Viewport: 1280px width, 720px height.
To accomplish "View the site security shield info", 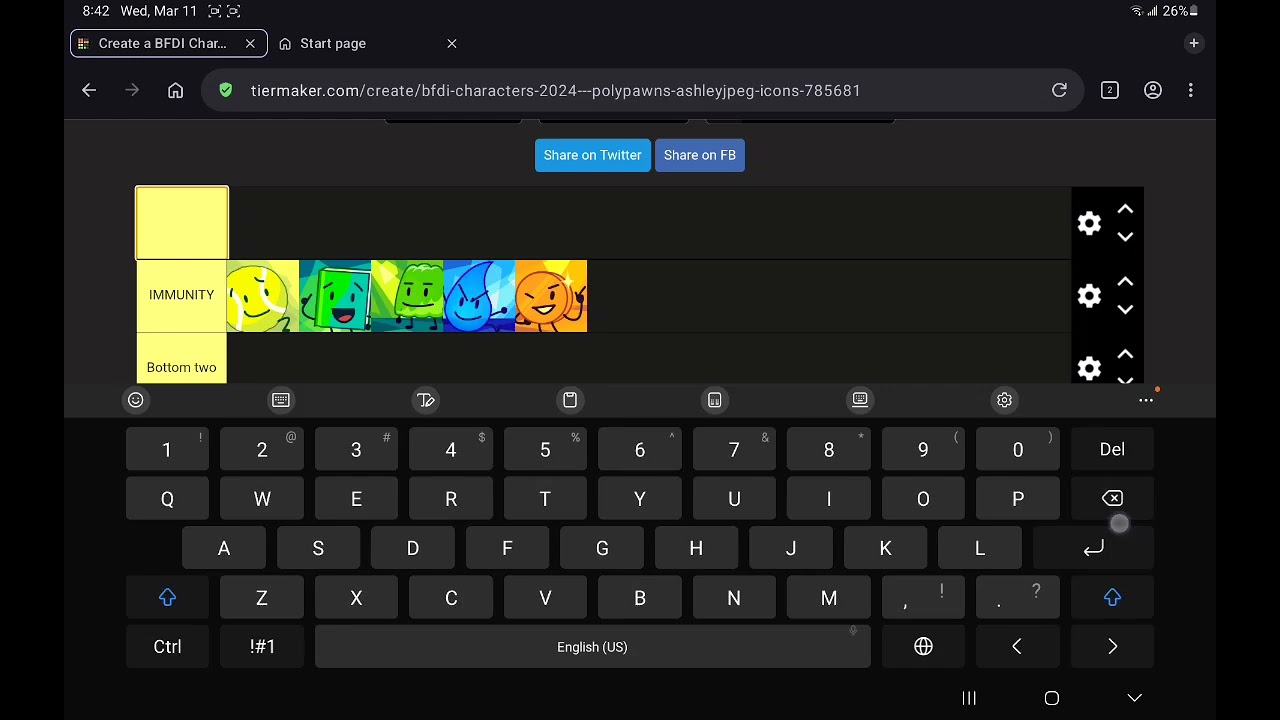I will 226,90.
